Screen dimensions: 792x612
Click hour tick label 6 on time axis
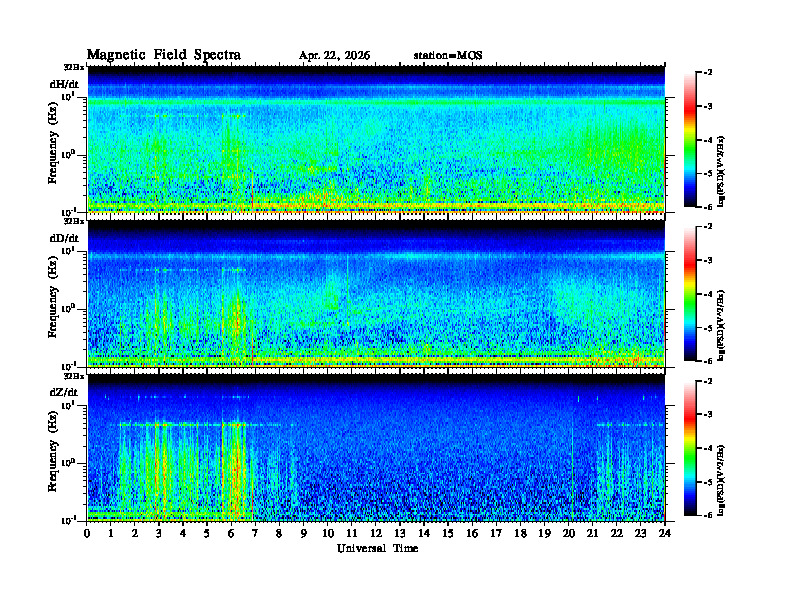pos(231,533)
